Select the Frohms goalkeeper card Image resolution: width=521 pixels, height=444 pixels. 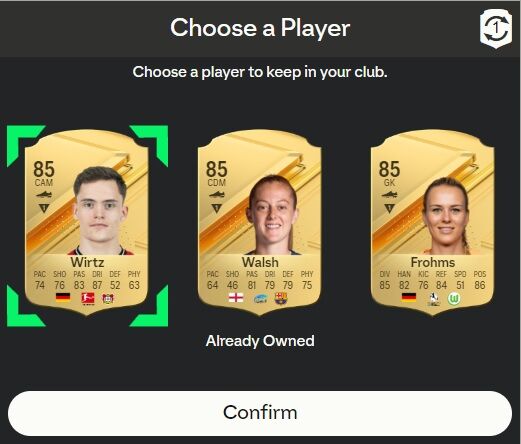pos(433,222)
